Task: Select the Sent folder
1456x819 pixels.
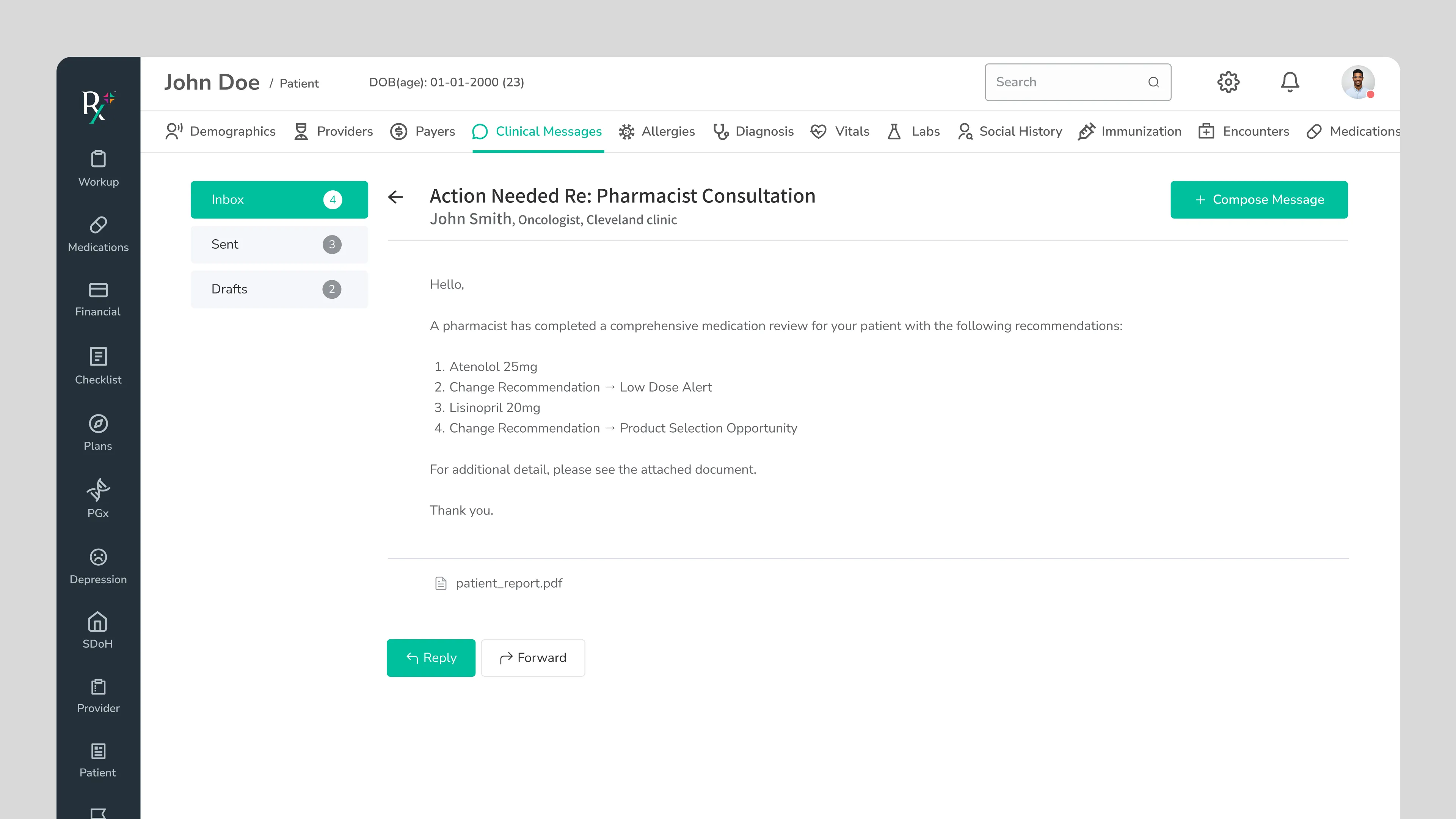Action: click(x=279, y=244)
